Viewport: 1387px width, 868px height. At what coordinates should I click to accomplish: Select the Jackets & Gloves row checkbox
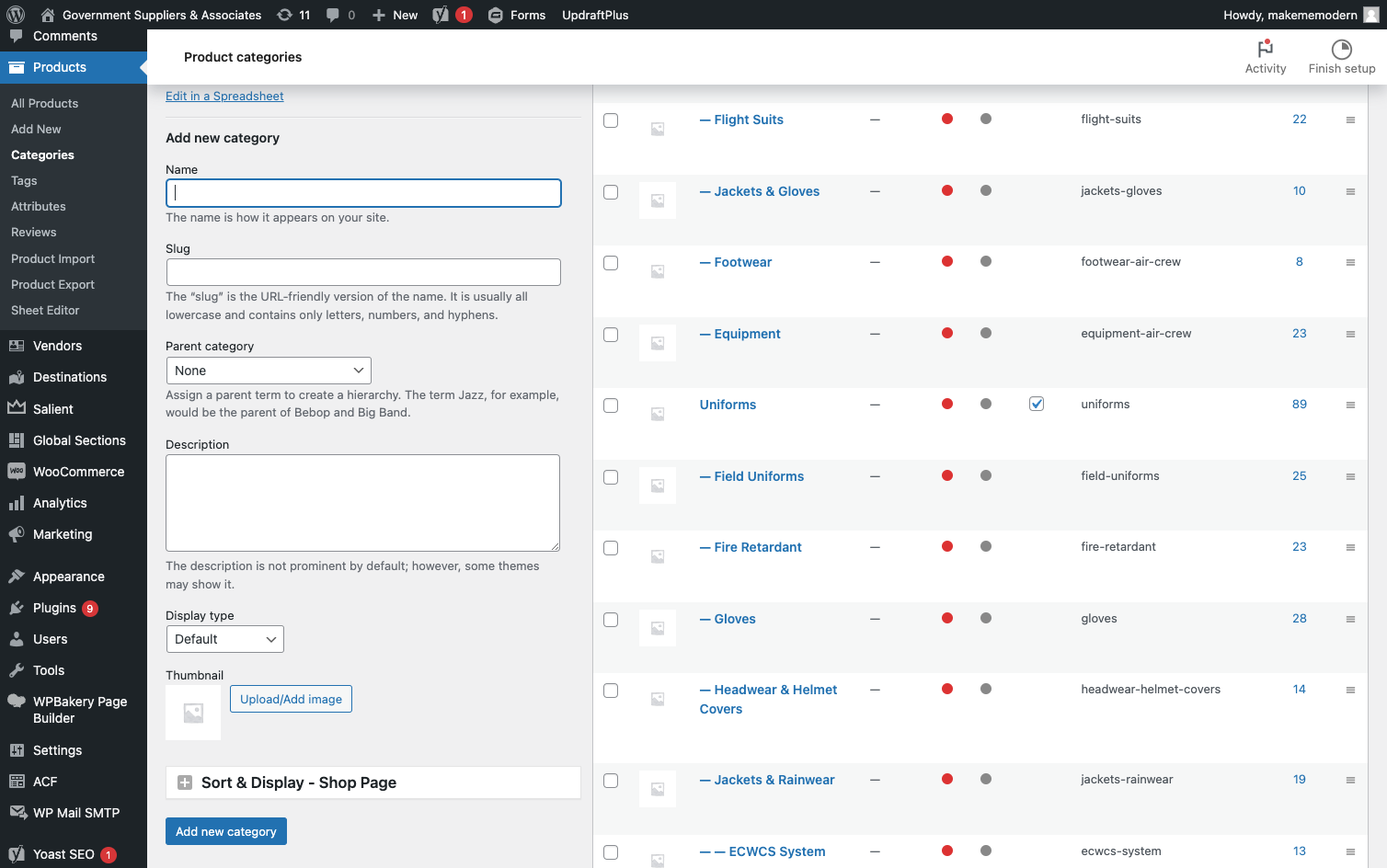pyautogui.click(x=611, y=192)
